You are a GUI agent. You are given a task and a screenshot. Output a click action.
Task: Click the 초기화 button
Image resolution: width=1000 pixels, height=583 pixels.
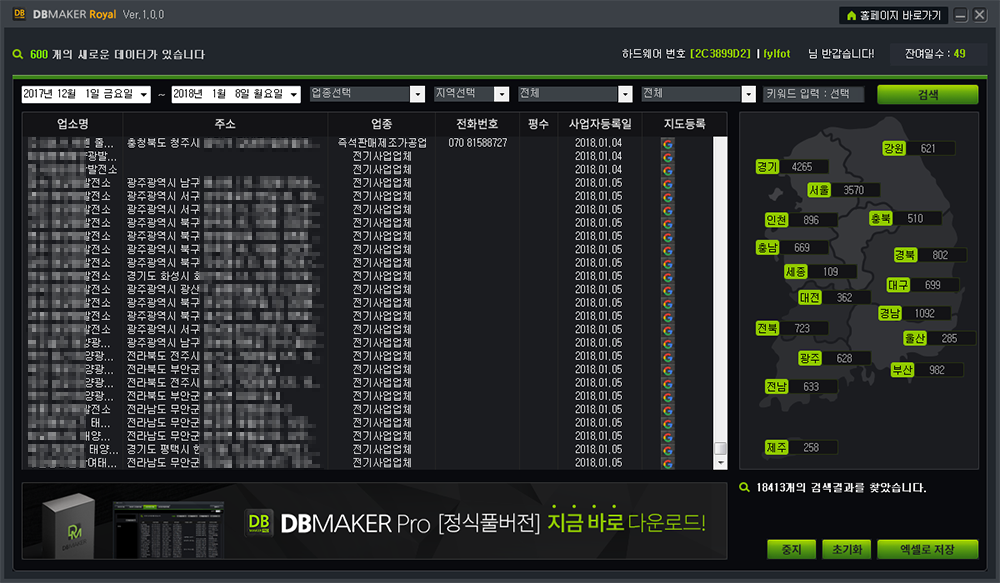pyautogui.click(x=847, y=549)
